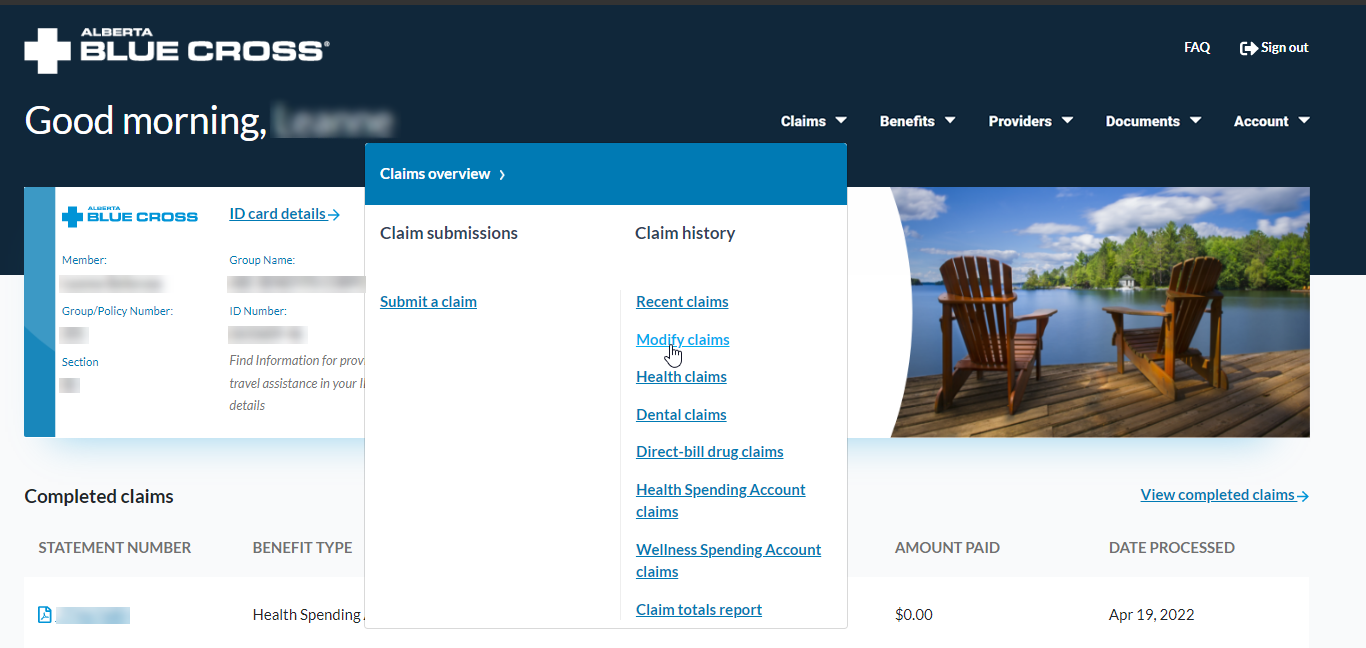Click the DATE PROCESSED column header

(x=1172, y=547)
